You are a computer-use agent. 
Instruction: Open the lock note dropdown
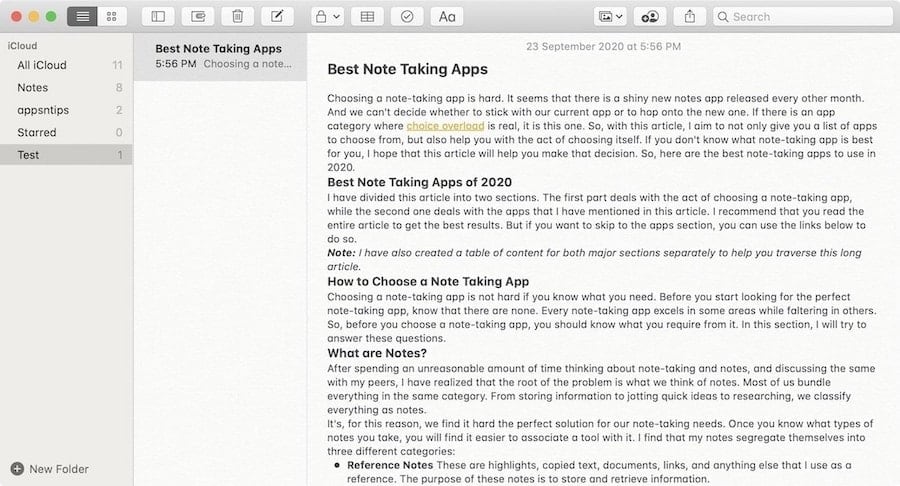(x=327, y=16)
